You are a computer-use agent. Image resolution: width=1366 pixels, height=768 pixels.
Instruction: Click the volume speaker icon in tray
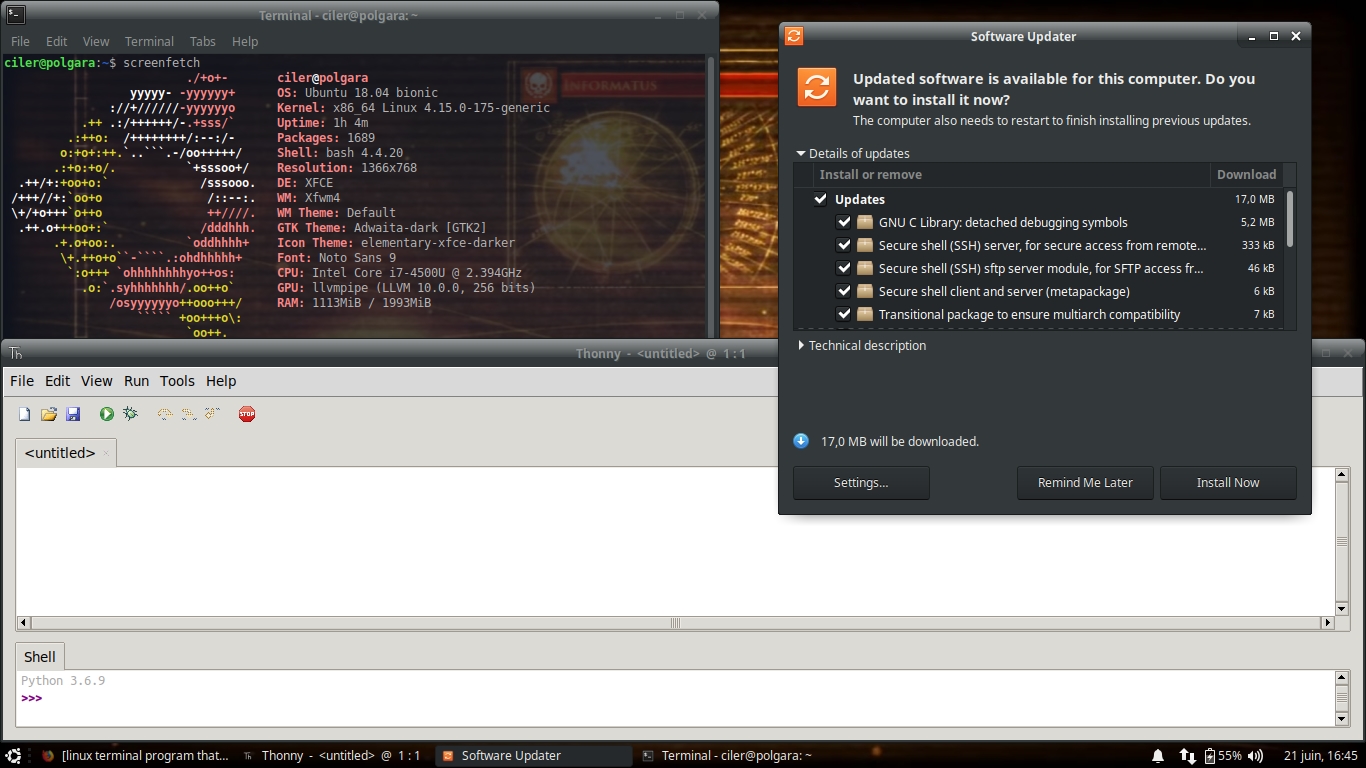(1255, 756)
